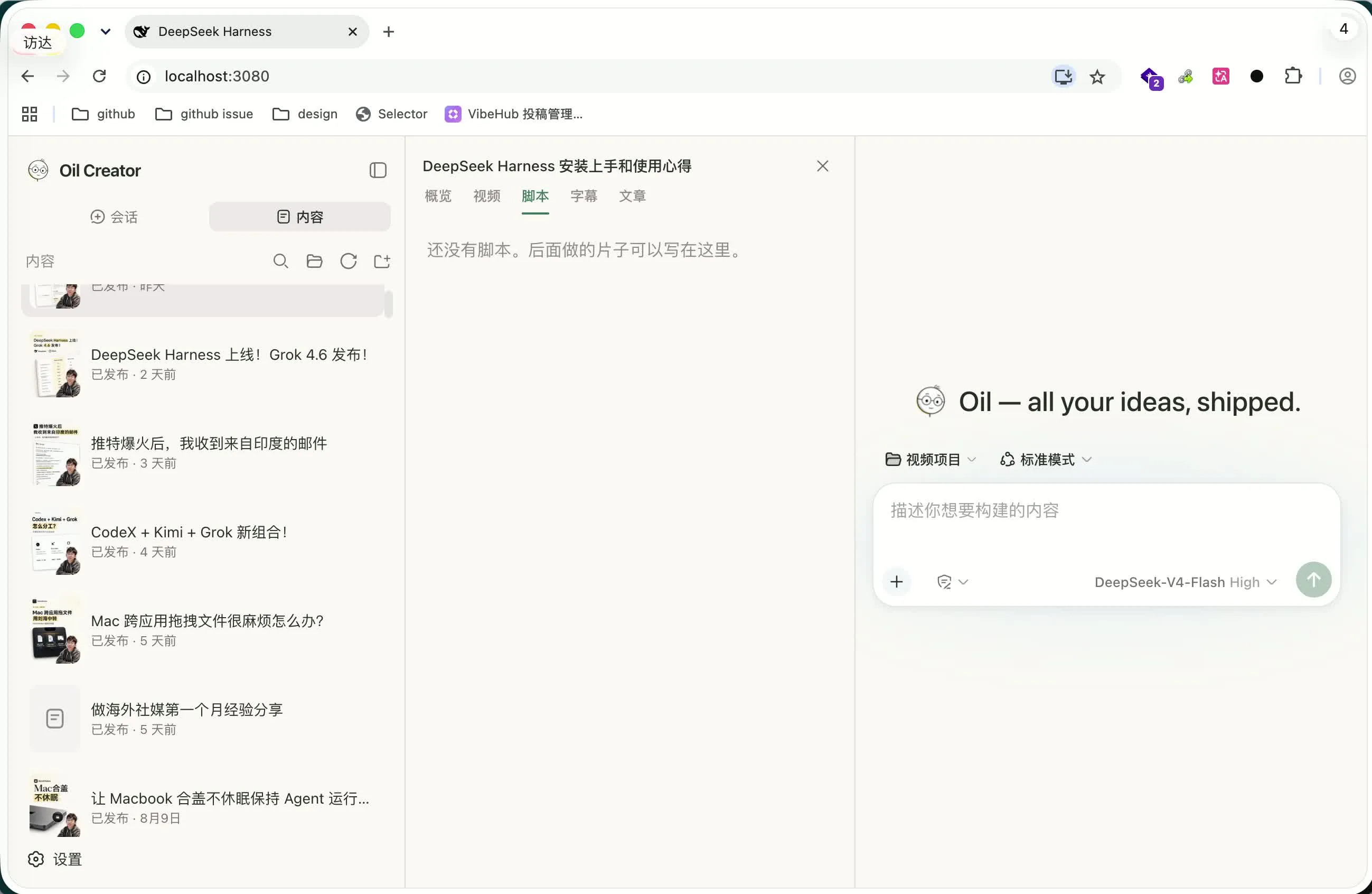Open the Extensions puzzle icon
Viewport: 1372px width, 894px height.
click(x=1293, y=76)
